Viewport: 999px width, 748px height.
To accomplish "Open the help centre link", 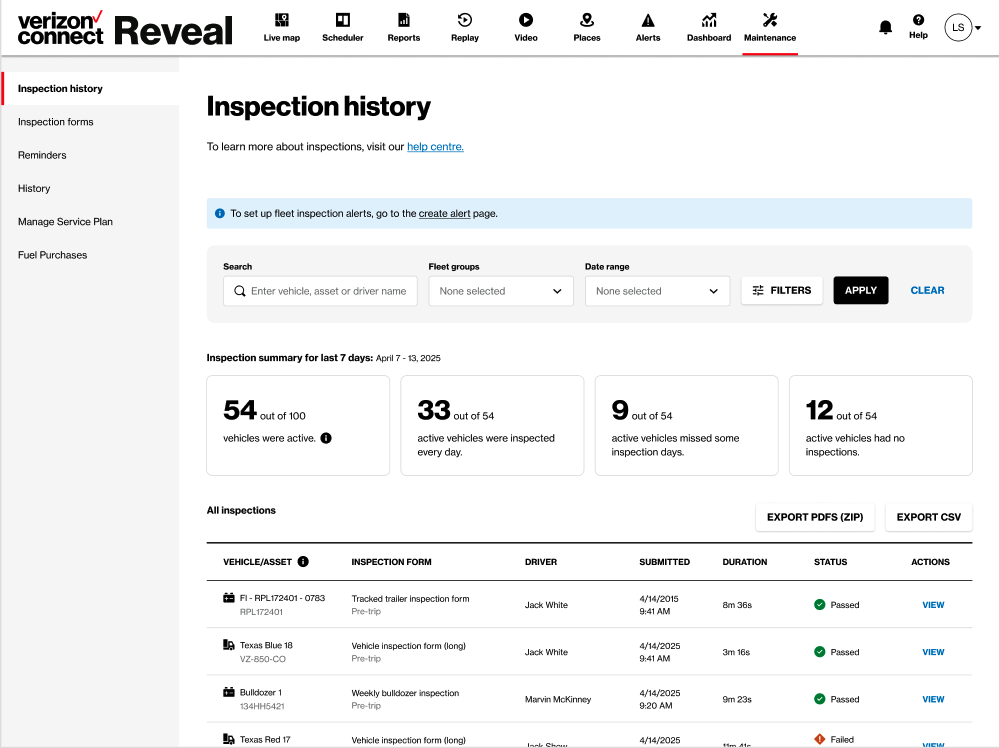I will pyautogui.click(x=435, y=147).
